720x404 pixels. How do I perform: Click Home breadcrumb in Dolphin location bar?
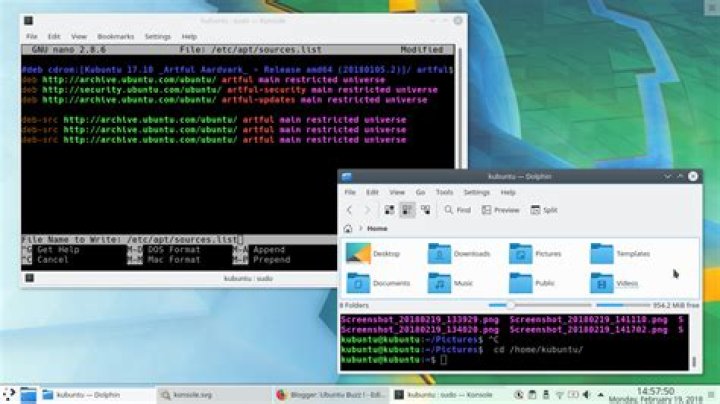tap(377, 229)
